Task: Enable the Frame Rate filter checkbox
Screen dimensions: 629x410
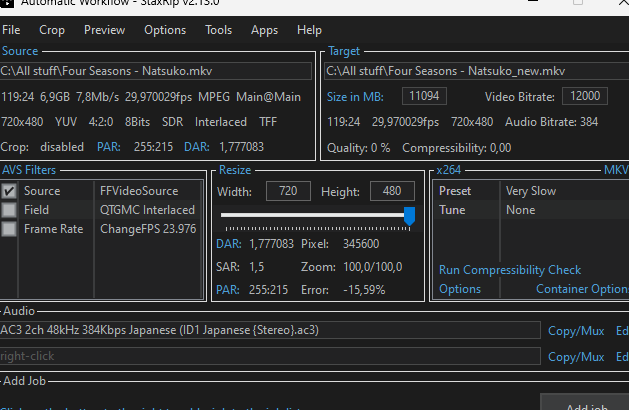Action: pyautogui.click(x=9, y=229)
